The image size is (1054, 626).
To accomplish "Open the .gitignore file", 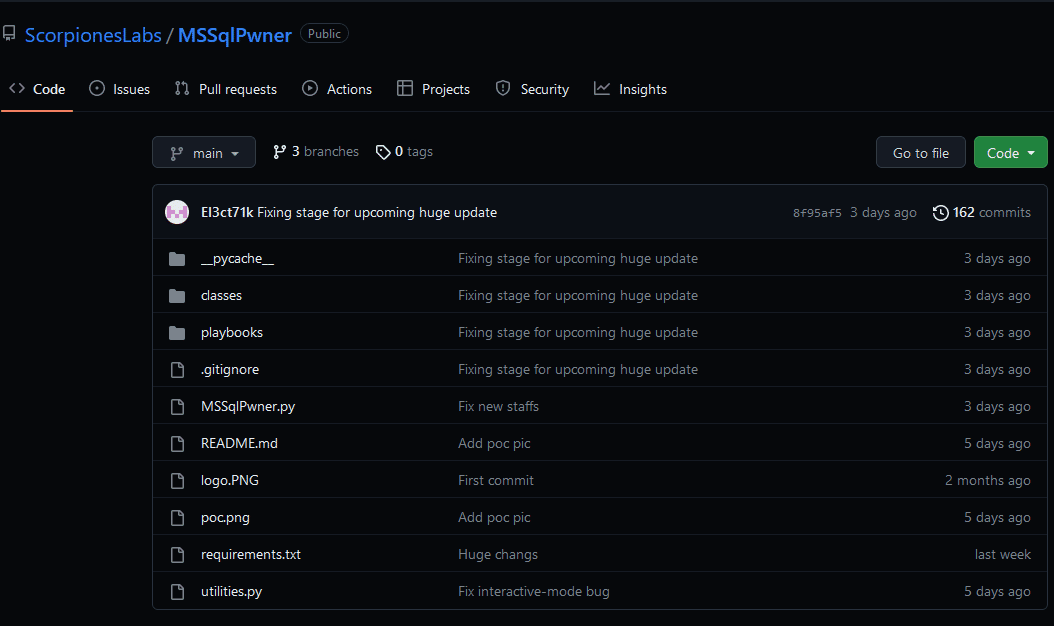I will point(230,370).
